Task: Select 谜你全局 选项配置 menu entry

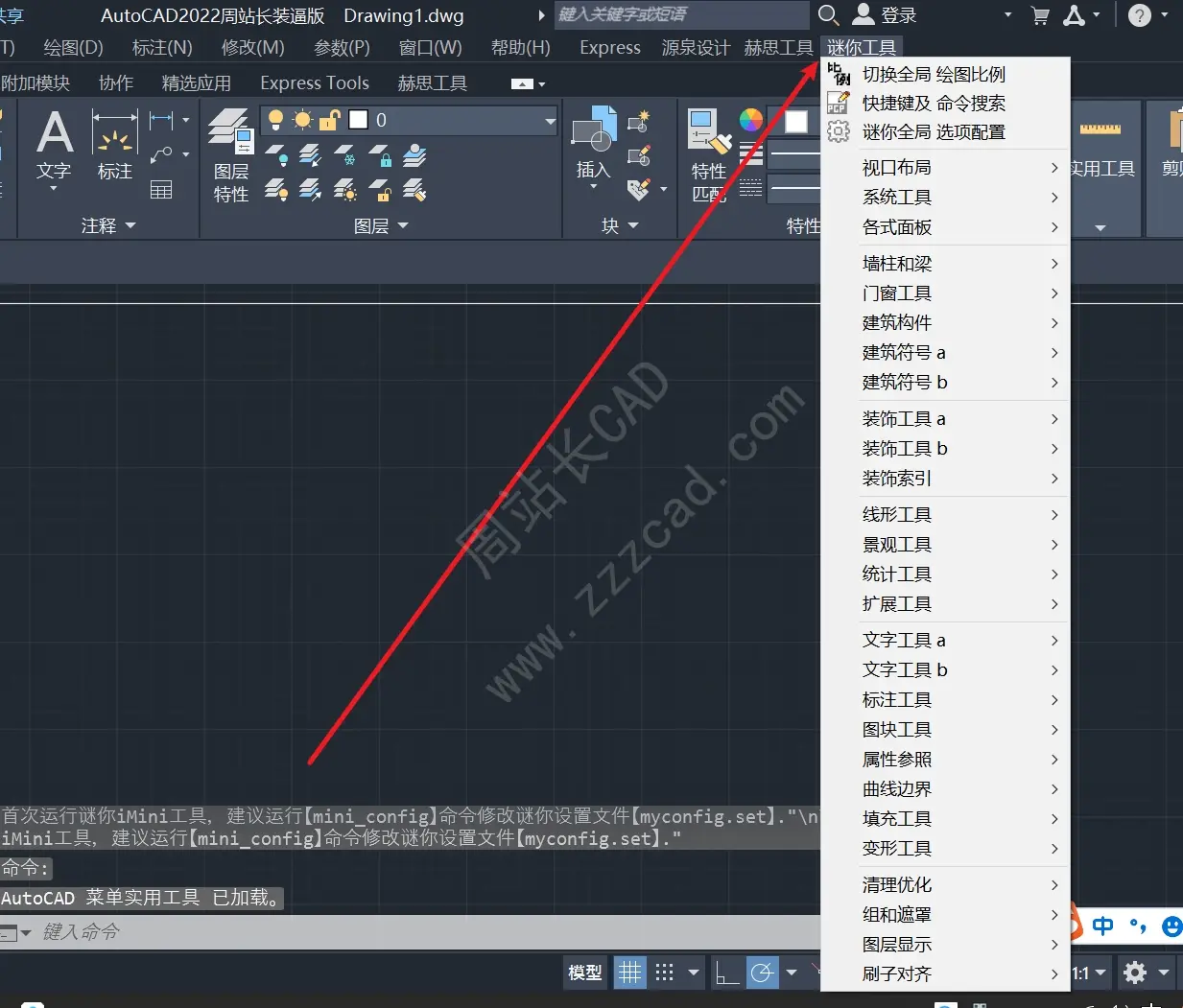Action: coord(945,132)
